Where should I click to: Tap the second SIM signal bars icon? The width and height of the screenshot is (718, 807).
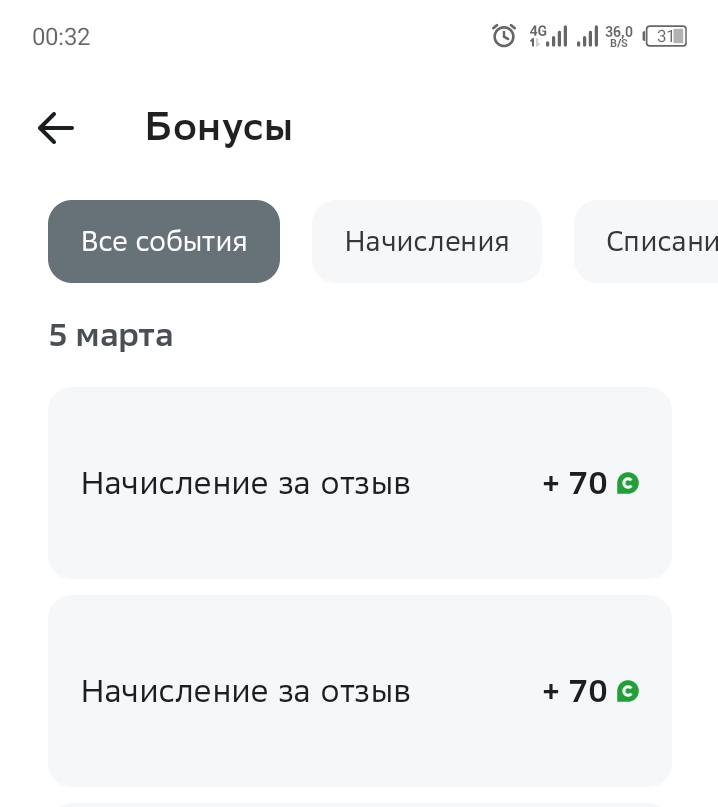click(x=588, y=36)
